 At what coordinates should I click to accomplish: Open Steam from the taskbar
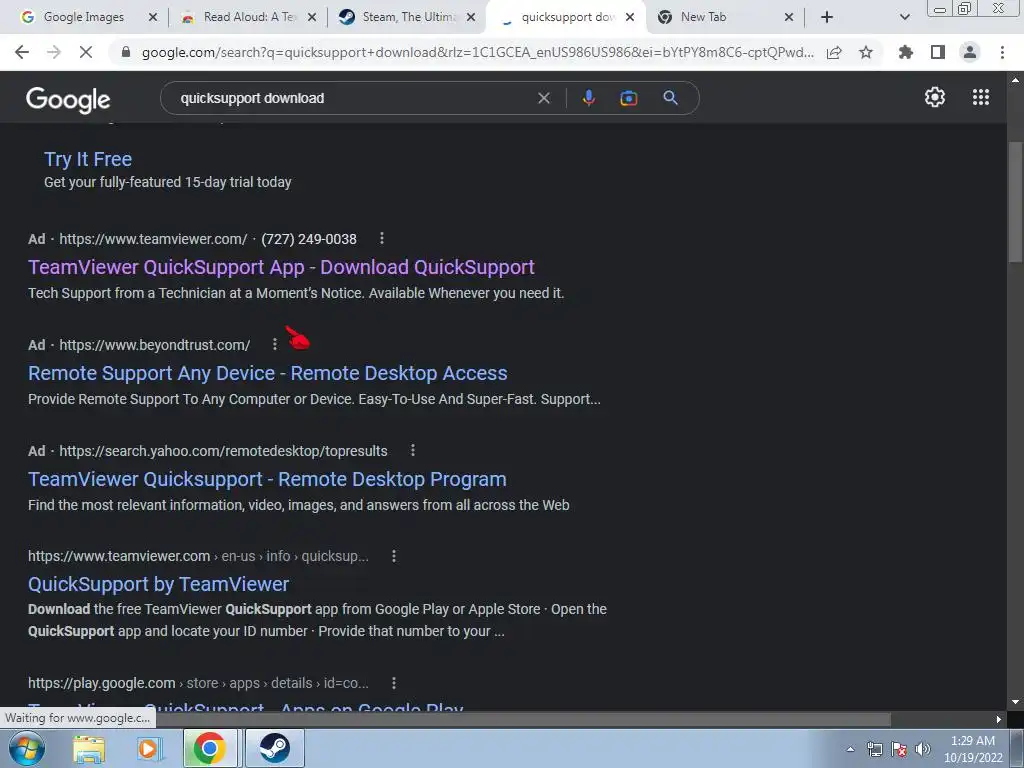[x=274, y=748]
